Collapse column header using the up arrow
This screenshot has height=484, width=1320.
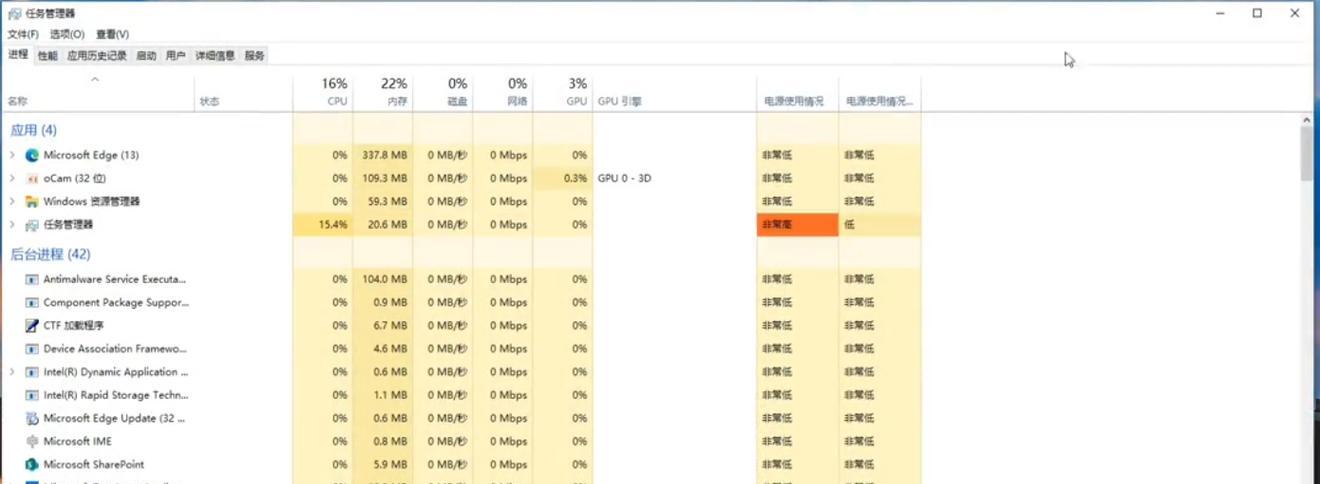click(x=95, y=79)
